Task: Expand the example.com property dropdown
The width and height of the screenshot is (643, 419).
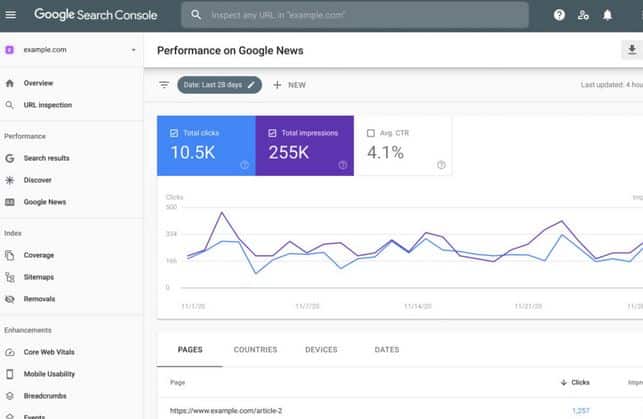Action: coord(133,50)
